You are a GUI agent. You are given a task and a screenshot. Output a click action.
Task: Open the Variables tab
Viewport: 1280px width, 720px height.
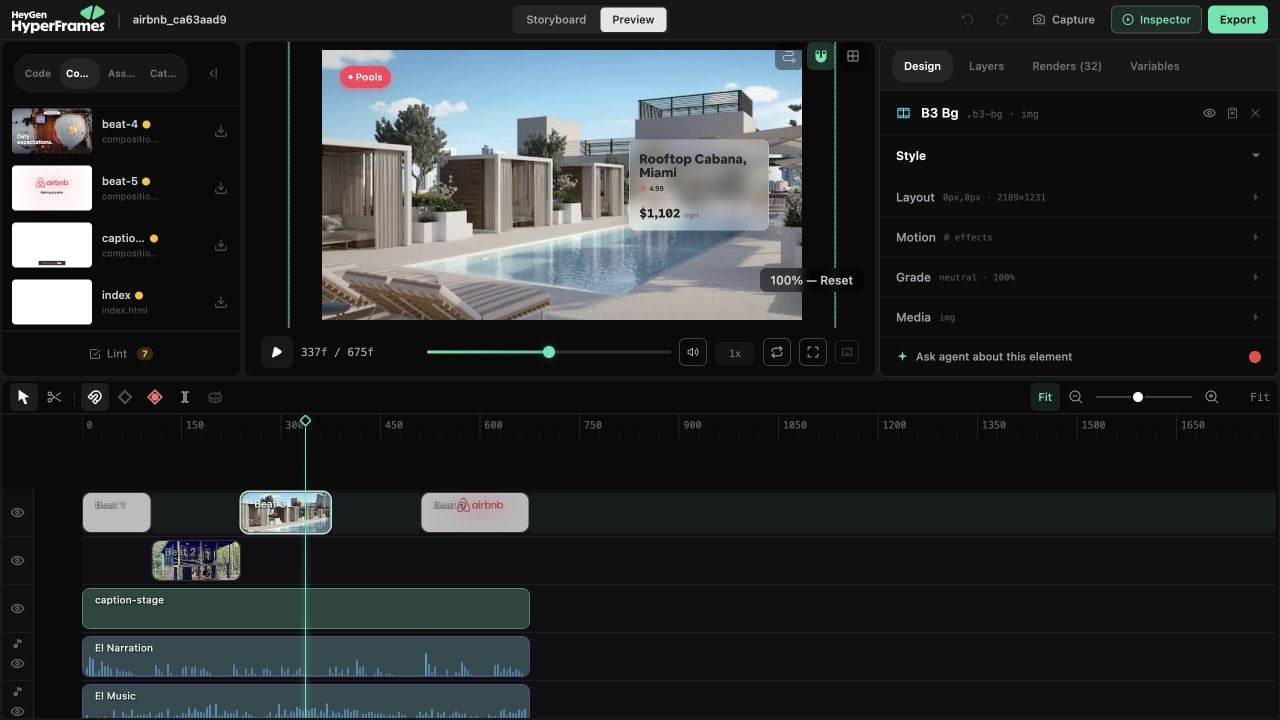coord(1154,66)
